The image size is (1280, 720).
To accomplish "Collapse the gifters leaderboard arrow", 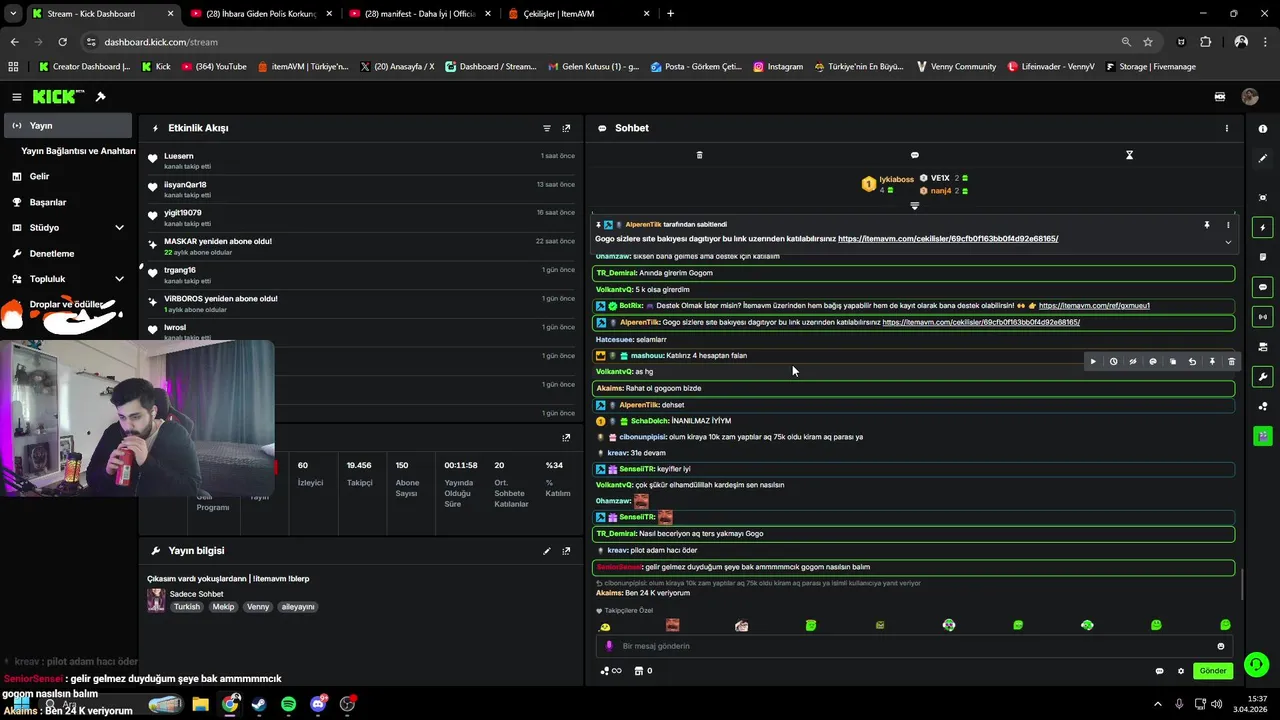I will pyautogui.click(x=914, y=205).
